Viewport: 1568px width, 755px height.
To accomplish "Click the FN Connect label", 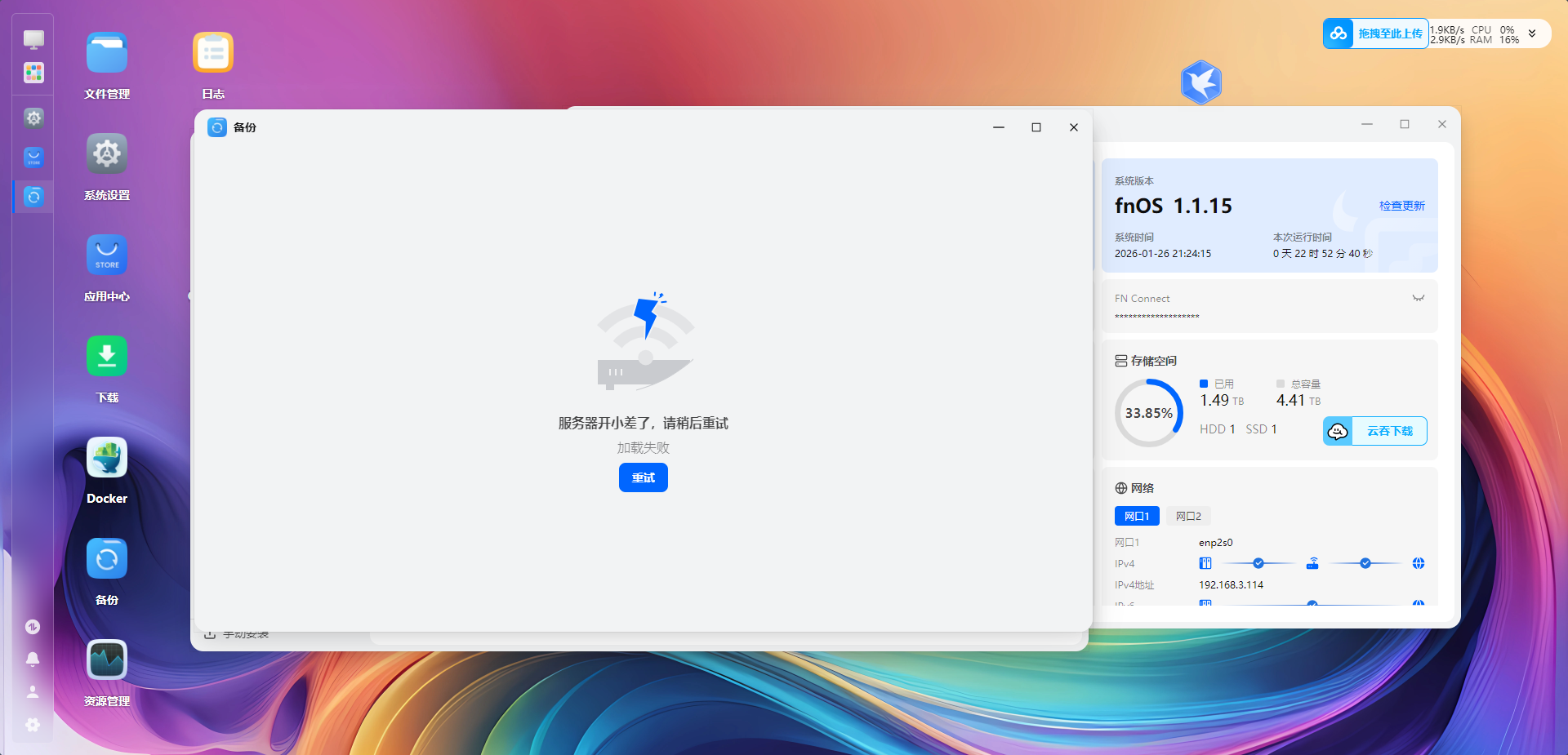I will pyautogui.click(x=1142, y=299).
